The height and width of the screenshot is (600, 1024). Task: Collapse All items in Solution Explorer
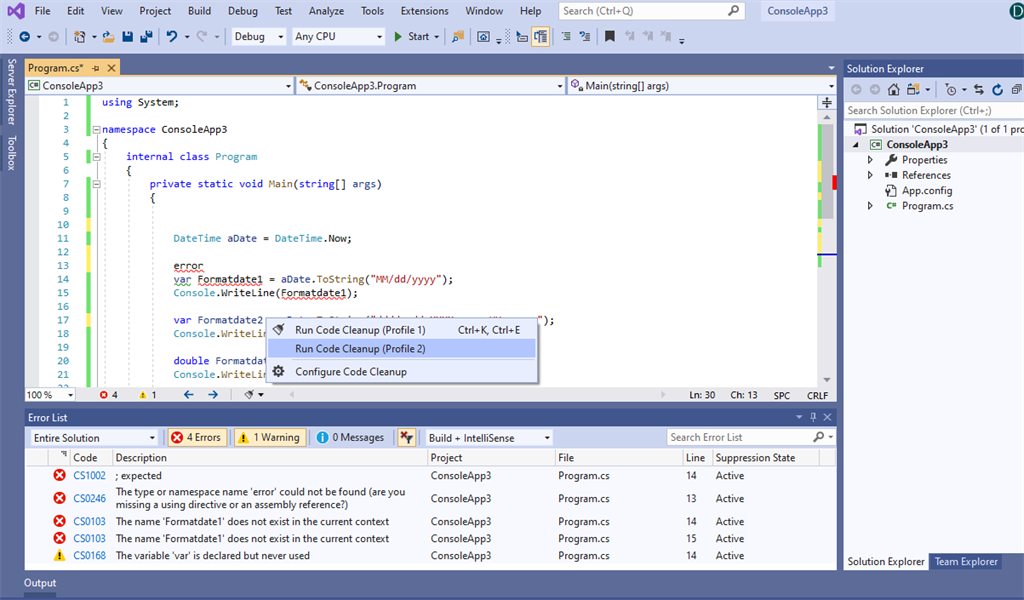click(1019, 89)
